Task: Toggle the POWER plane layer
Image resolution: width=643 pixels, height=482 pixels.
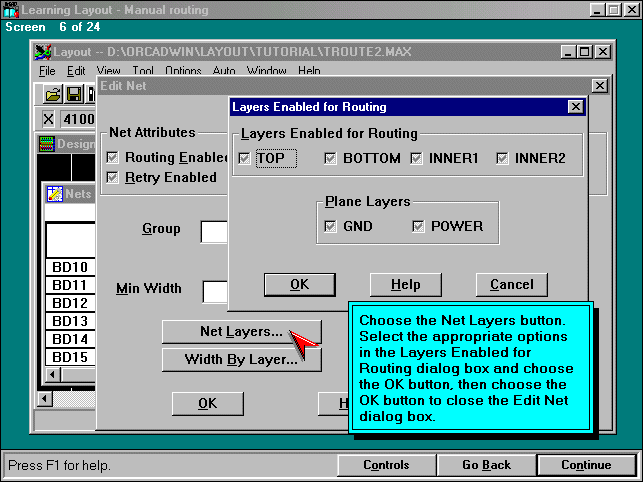Action: (x=418, y=226)
